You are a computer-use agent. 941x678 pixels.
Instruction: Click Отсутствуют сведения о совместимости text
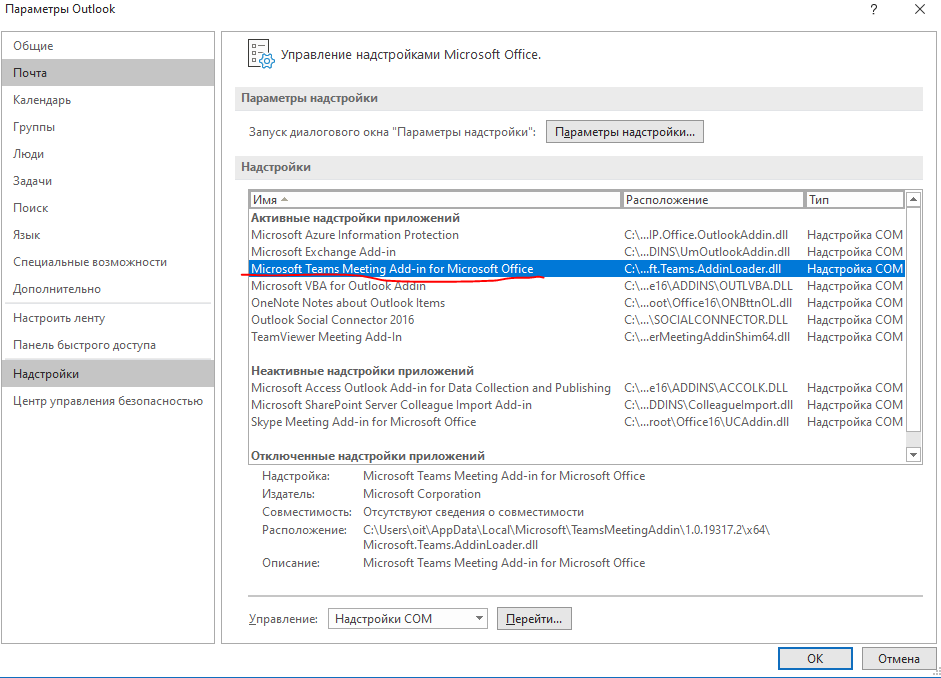point(474,512)
